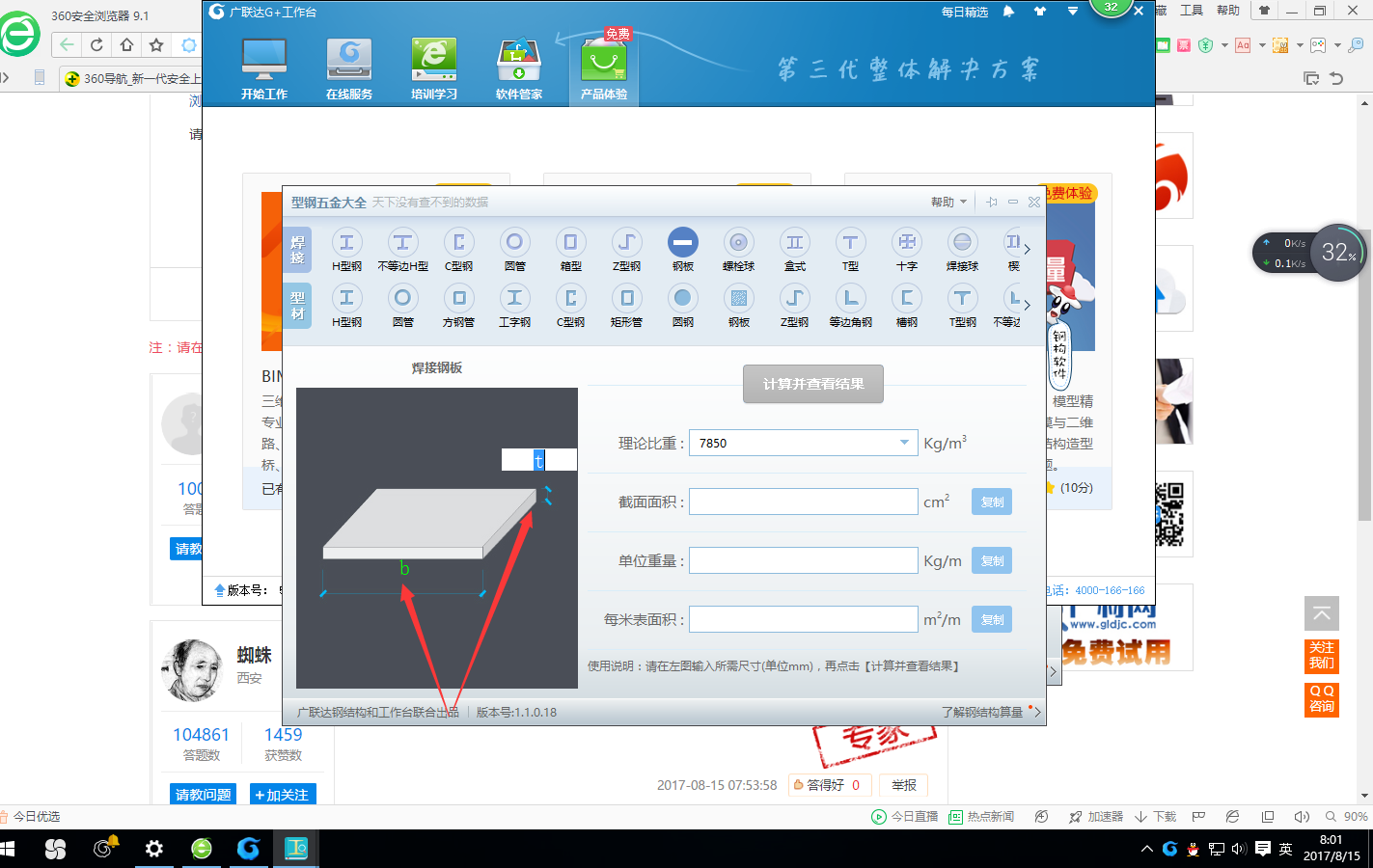Select H型钢 in the 型材 row
The height and width of the screenshot is (868, 1373).
pos(346,306)
